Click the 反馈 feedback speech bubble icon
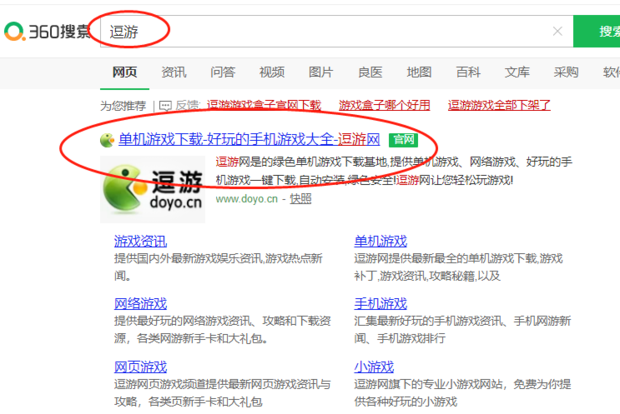The height and width of the screenshot is (414, 620). pos(165,106)
